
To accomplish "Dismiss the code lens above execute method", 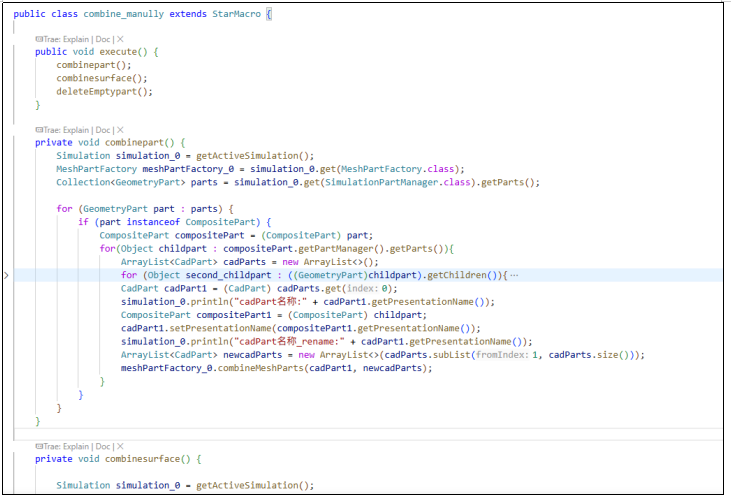I will pyautogui.click(x=120, y=39).
